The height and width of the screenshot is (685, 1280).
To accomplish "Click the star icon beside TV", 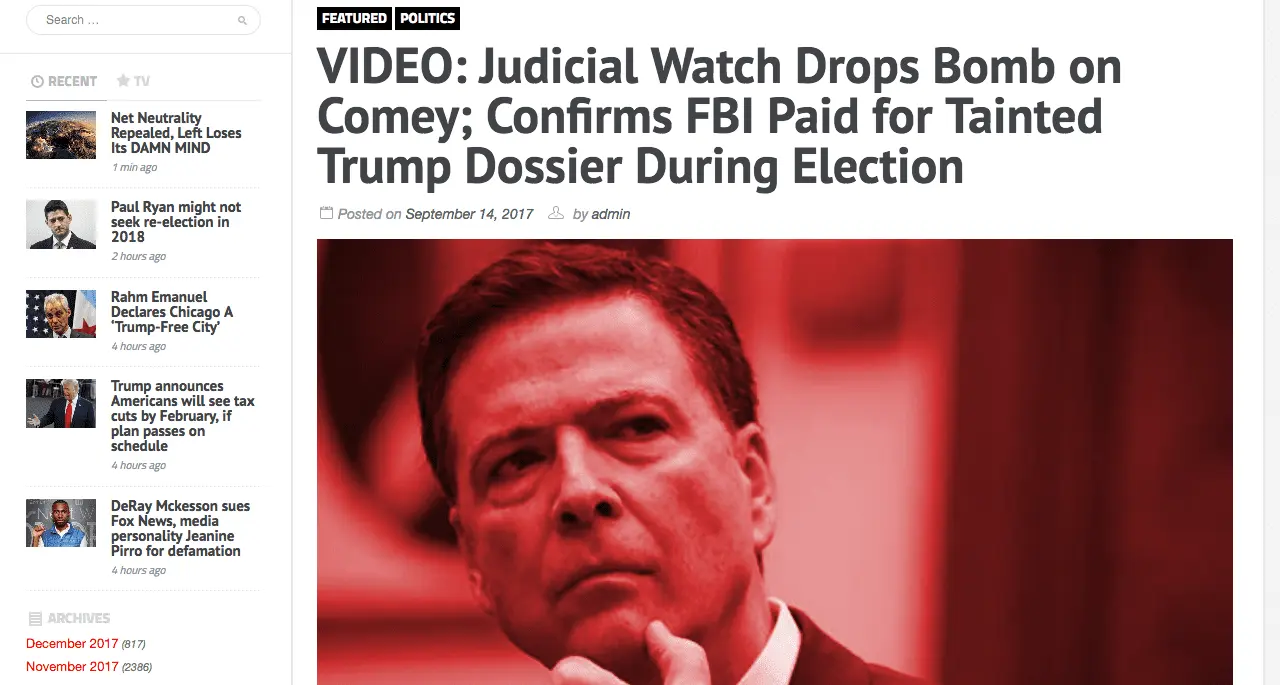I will [x=123, y=81].
